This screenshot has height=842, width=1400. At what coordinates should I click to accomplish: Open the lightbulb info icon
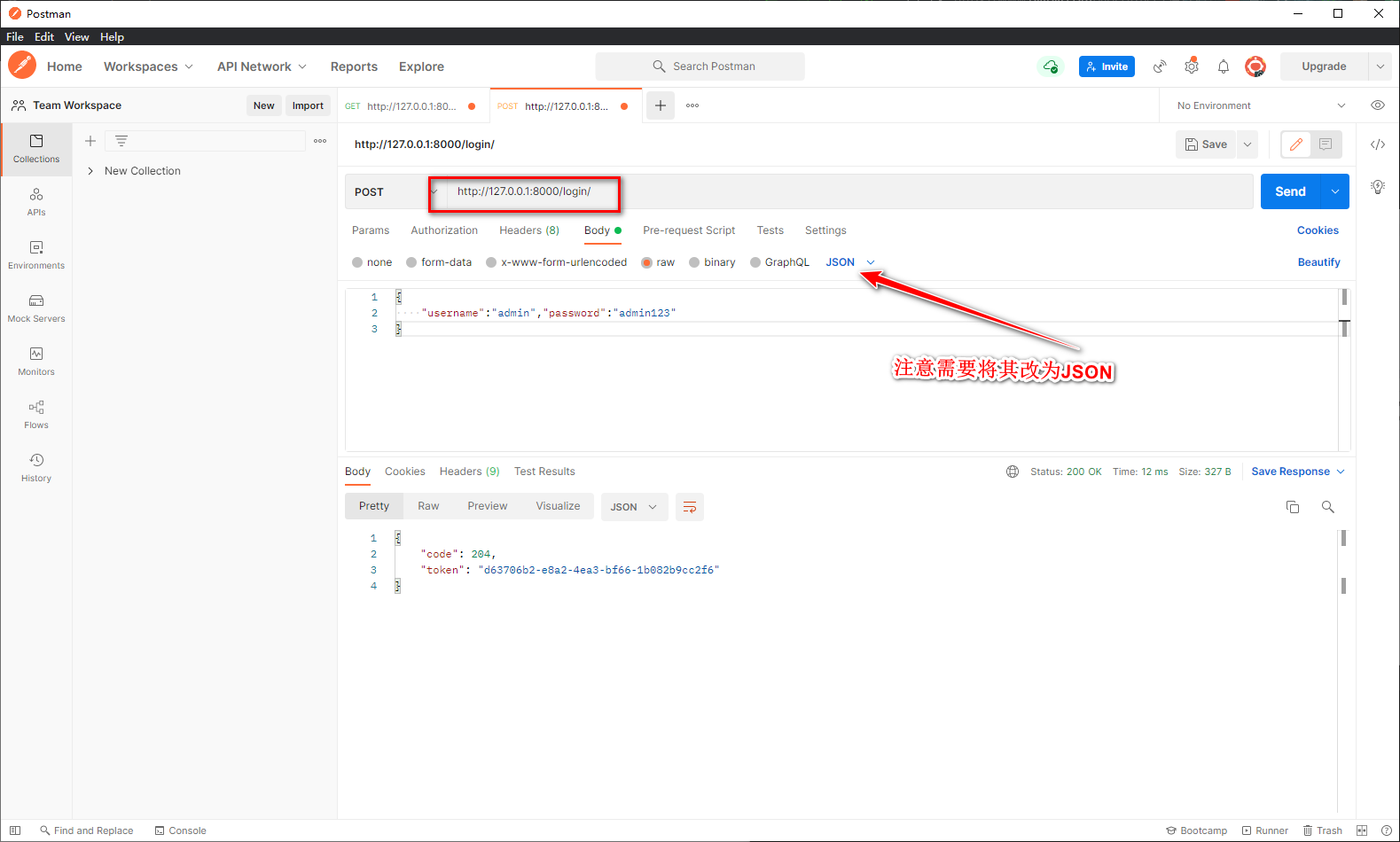tap(1378, 187)
